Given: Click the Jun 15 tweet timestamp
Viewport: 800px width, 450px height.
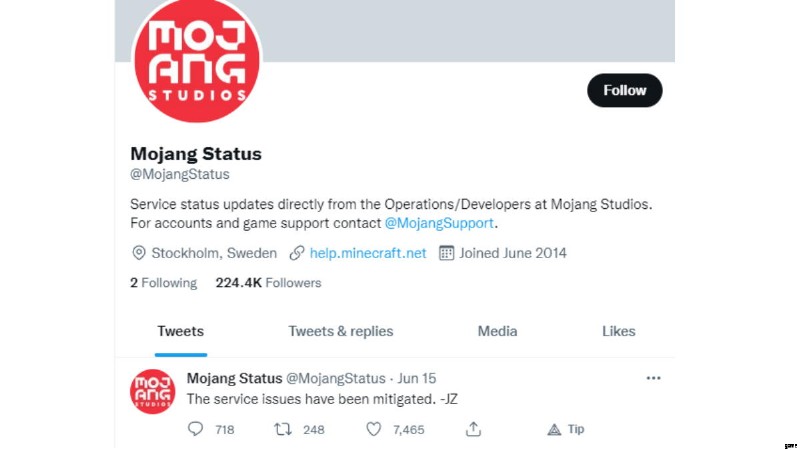Looking at the screenshot, I should [x=417, y=378].
